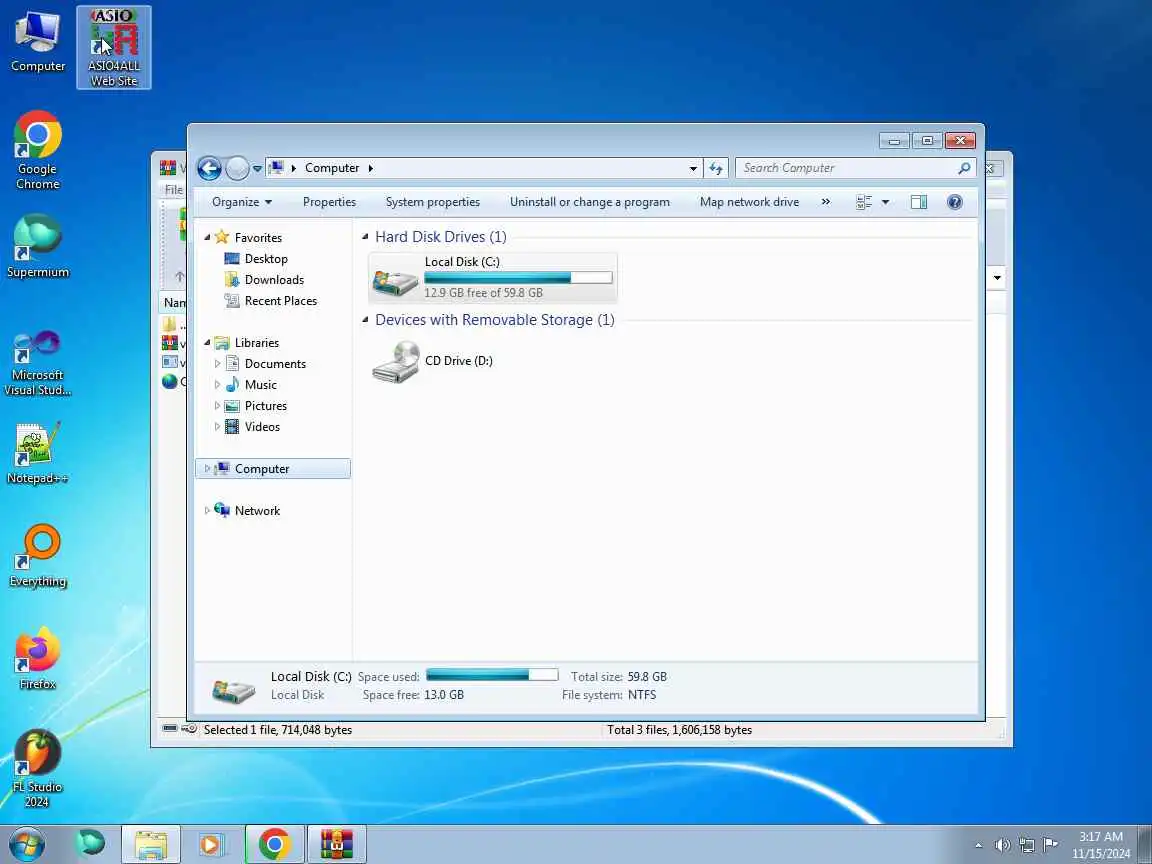Expand the Documents library node
This screenshot has height=864, width=1152.
tap(217, 364)
